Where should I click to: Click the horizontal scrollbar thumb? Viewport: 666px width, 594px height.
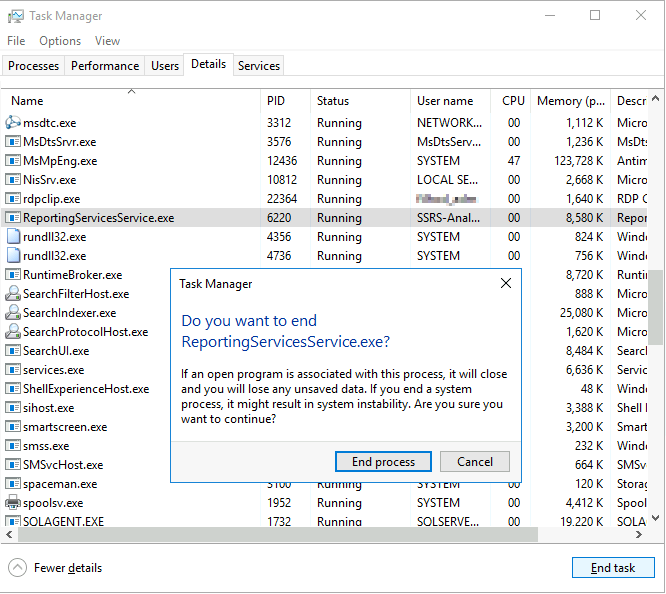pos(278,535)
